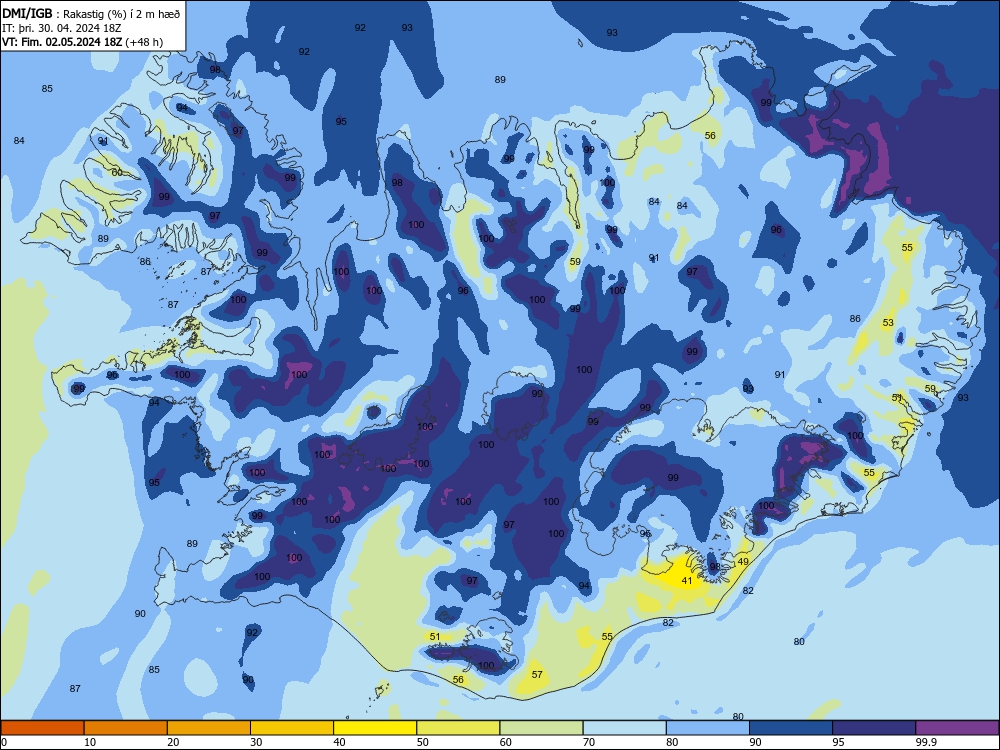The image size is (1000, 750).
Task: Select the '99.9' tick label under the legend
Action: pyautogui.click(x=925, y=742)
